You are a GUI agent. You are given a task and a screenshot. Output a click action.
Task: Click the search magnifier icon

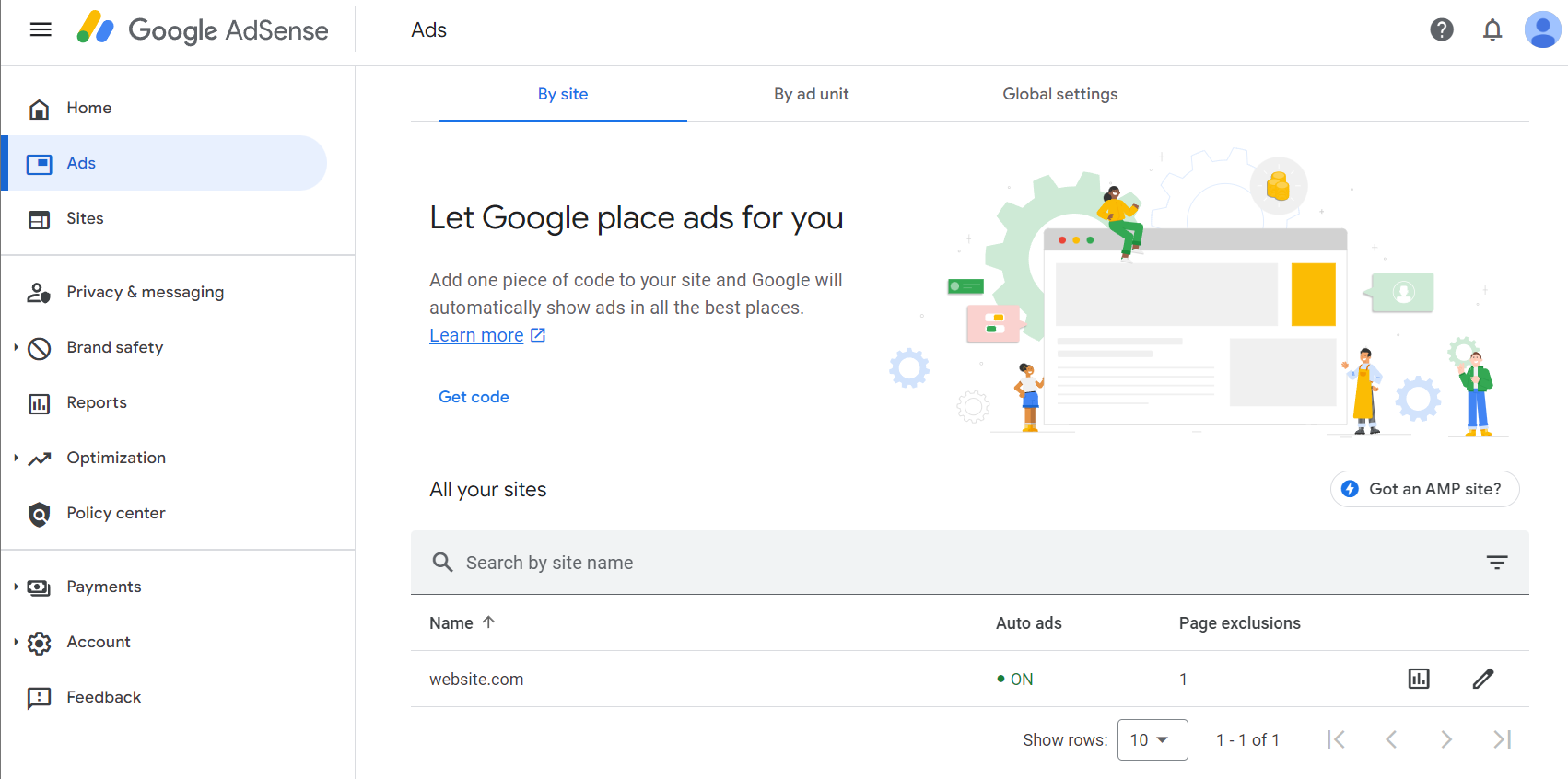click(x=442, y=562)
